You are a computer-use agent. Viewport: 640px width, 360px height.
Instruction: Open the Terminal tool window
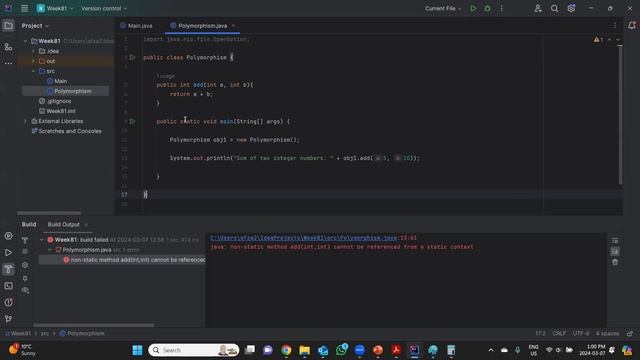click(8, 286)
